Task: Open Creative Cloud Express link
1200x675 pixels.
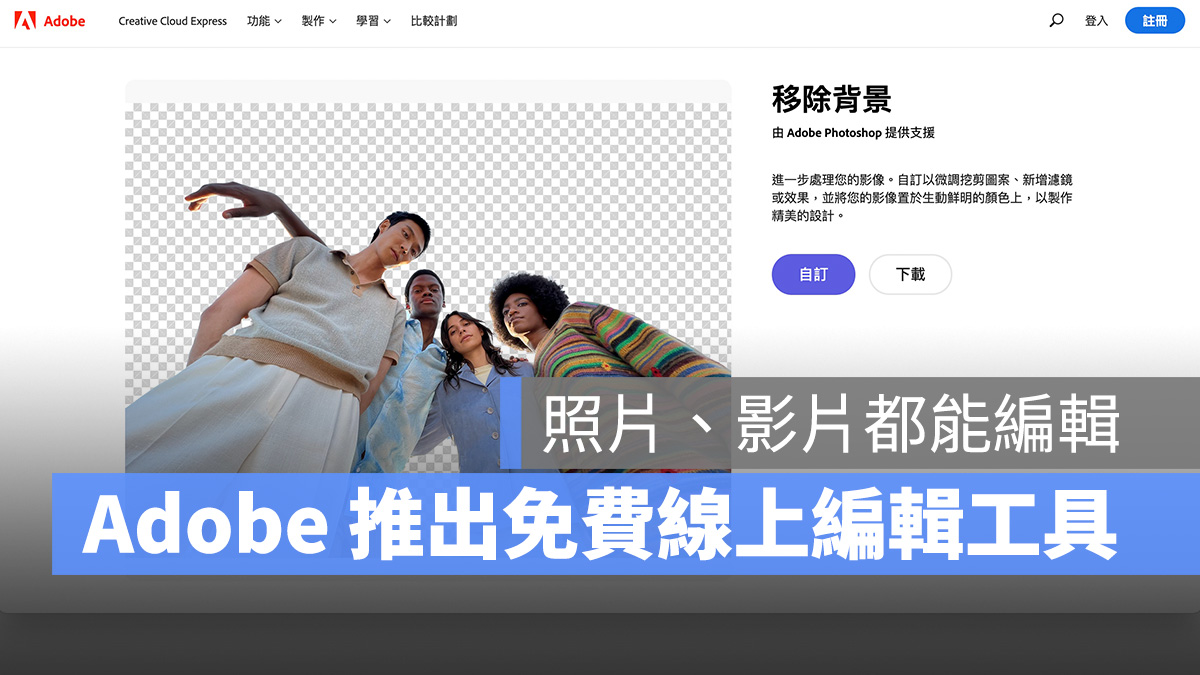Action: coord(173,21)
